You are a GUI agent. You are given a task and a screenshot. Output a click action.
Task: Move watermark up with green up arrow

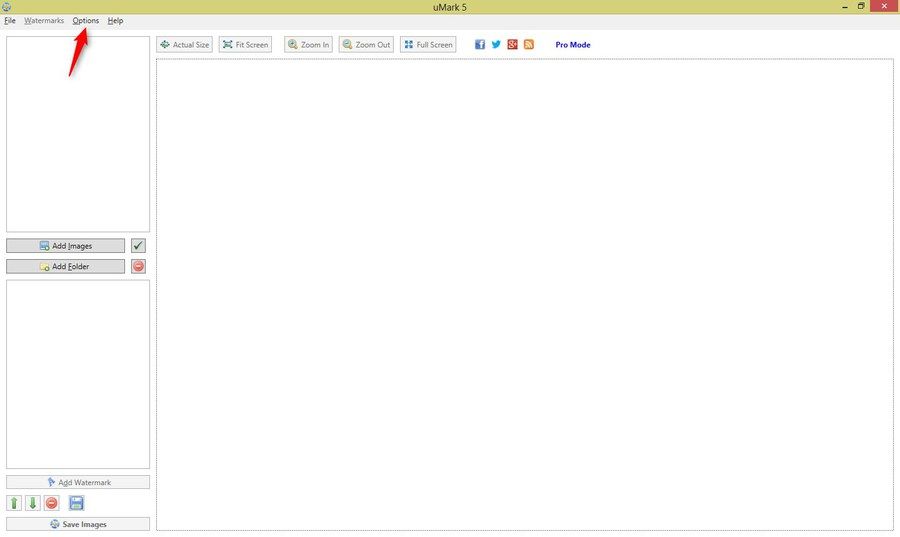click(x=14, y=503)
